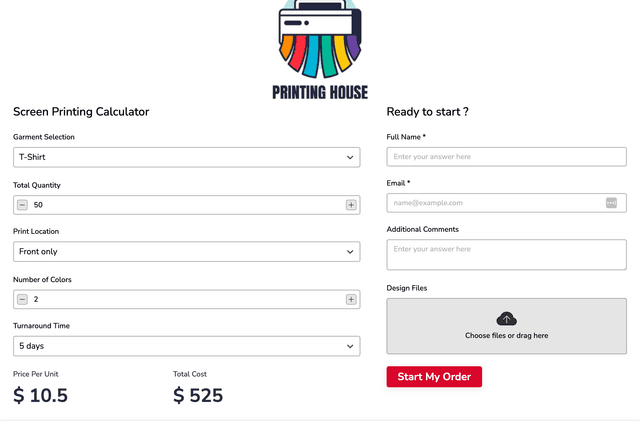Click the autofill icon in Email field
The height and width of the screenshot is (422, 640).
pos(611,203)
